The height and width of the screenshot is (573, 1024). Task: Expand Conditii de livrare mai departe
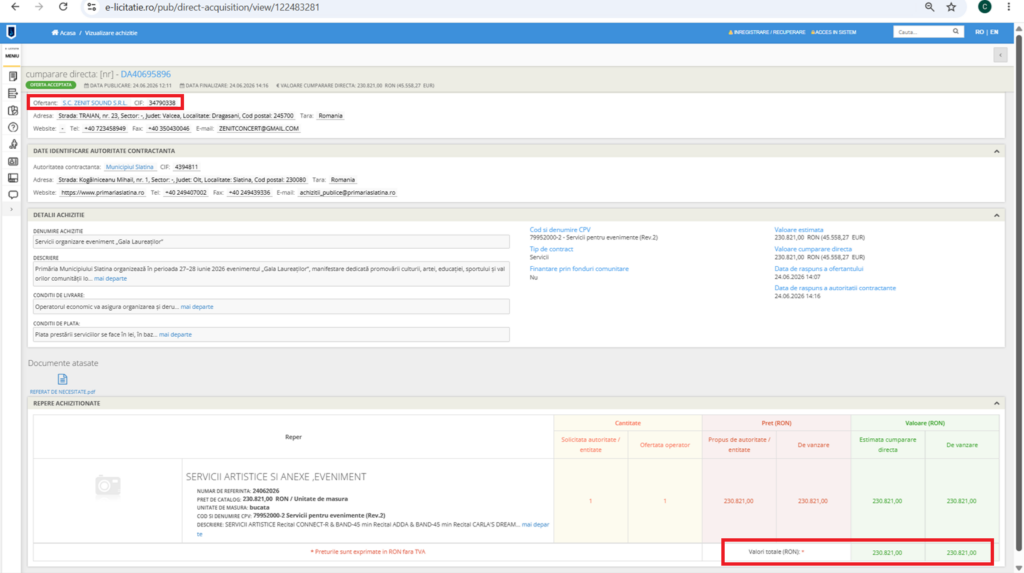197,306
